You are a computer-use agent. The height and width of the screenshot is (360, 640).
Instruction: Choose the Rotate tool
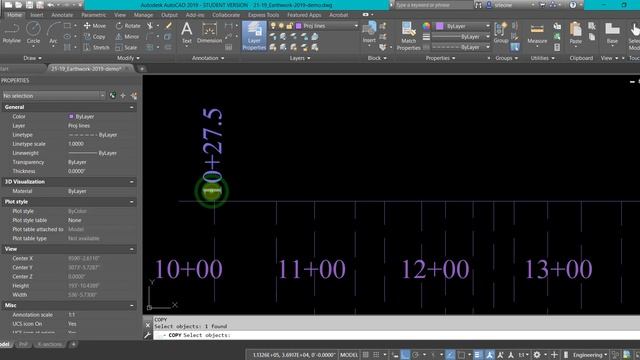click(128, 26)
